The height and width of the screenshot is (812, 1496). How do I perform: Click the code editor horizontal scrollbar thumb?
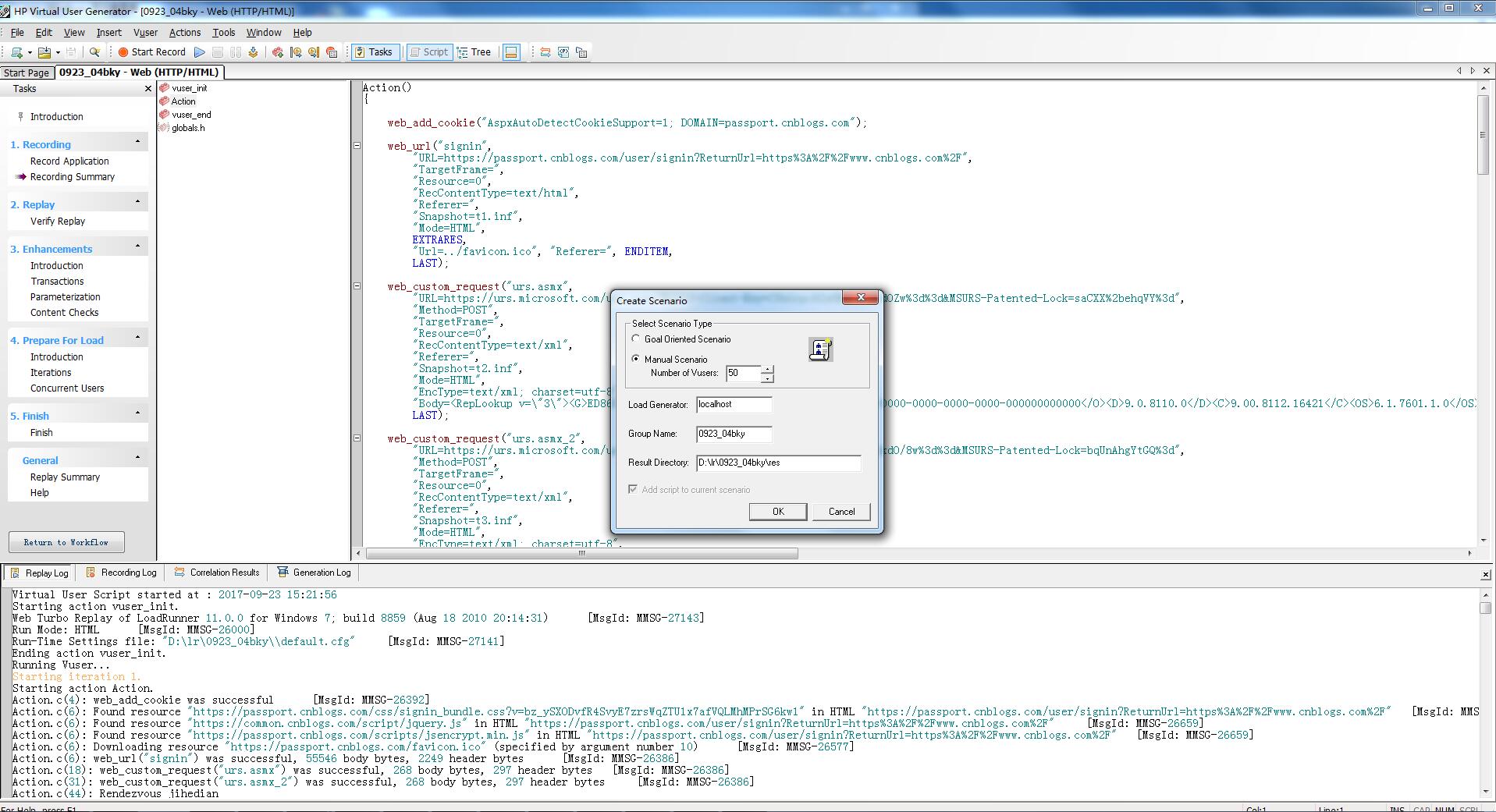pos(582,553)
